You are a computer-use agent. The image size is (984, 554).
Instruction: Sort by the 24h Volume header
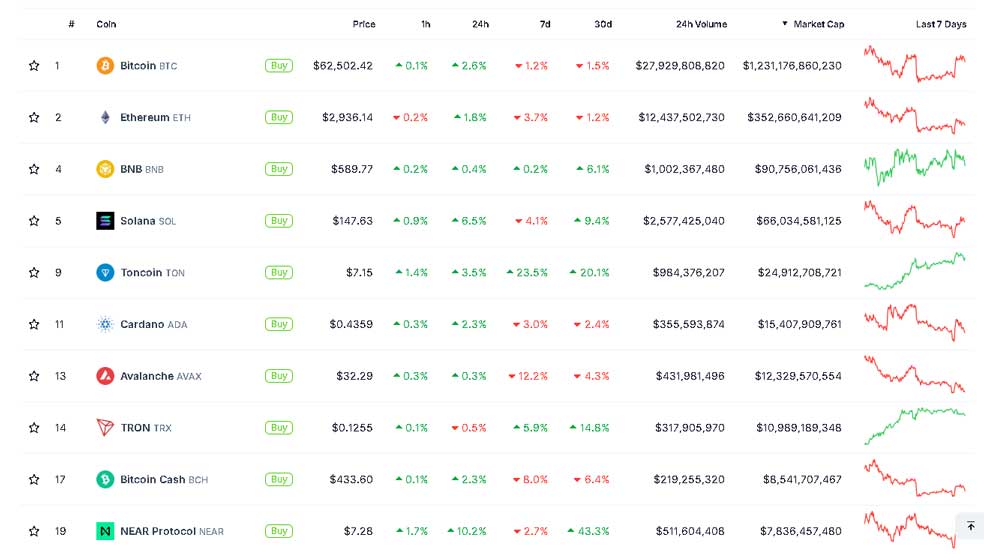point(702,24)
